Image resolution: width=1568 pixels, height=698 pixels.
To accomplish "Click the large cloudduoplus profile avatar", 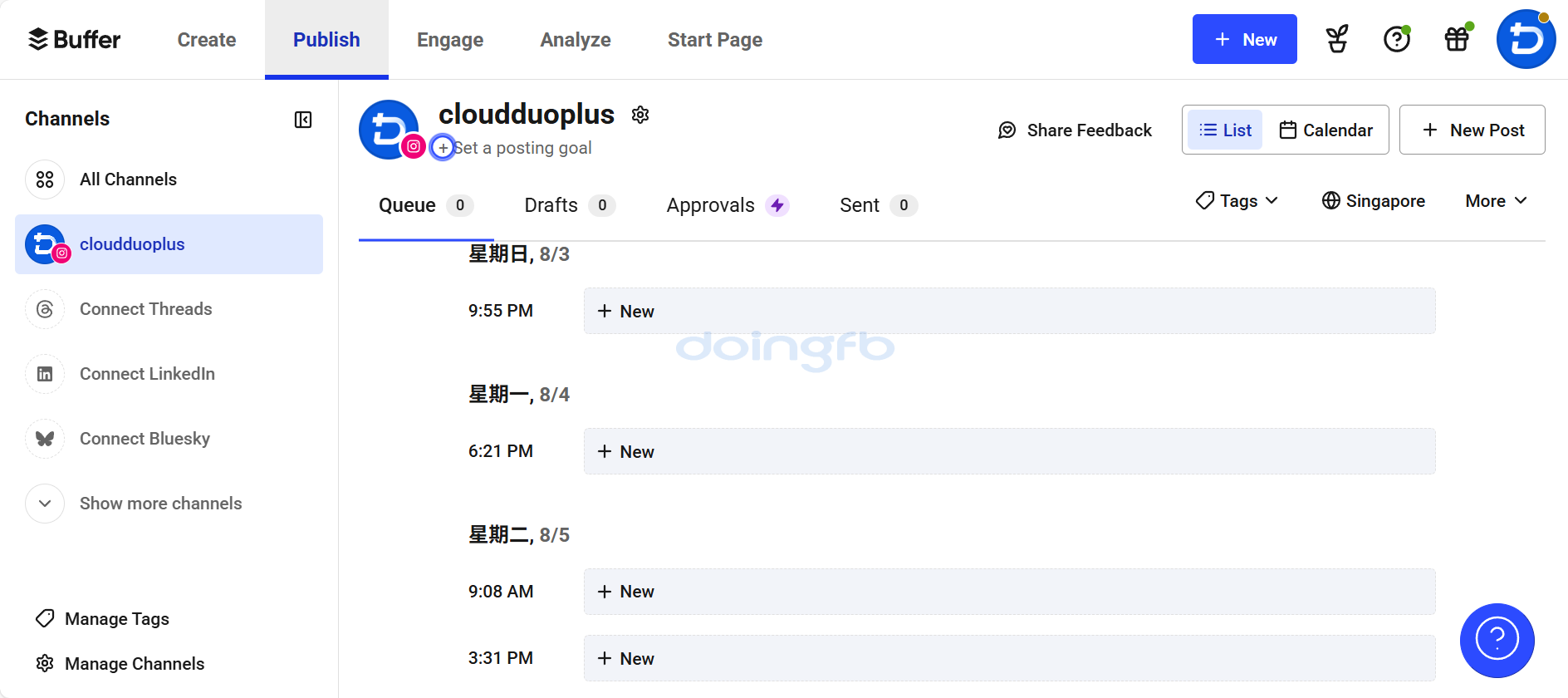I will pos(389,130).
